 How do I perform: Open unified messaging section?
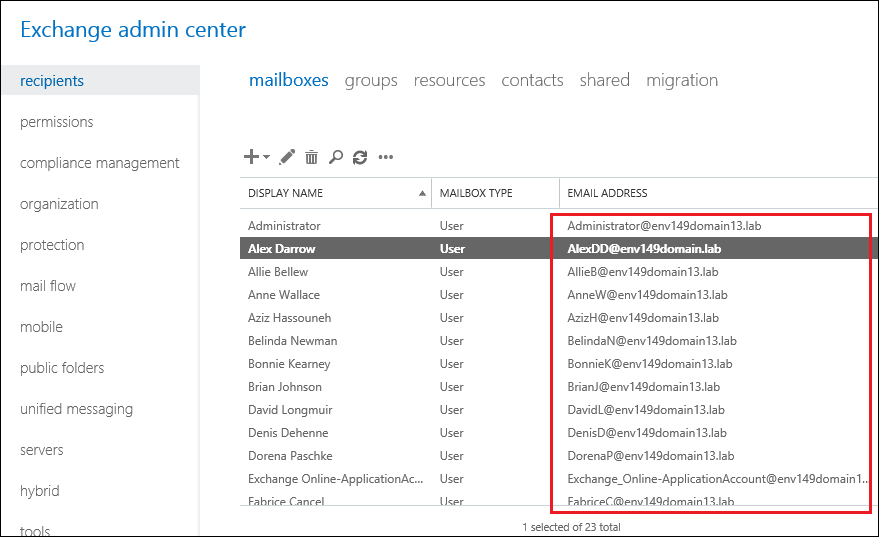pos(77,409)
